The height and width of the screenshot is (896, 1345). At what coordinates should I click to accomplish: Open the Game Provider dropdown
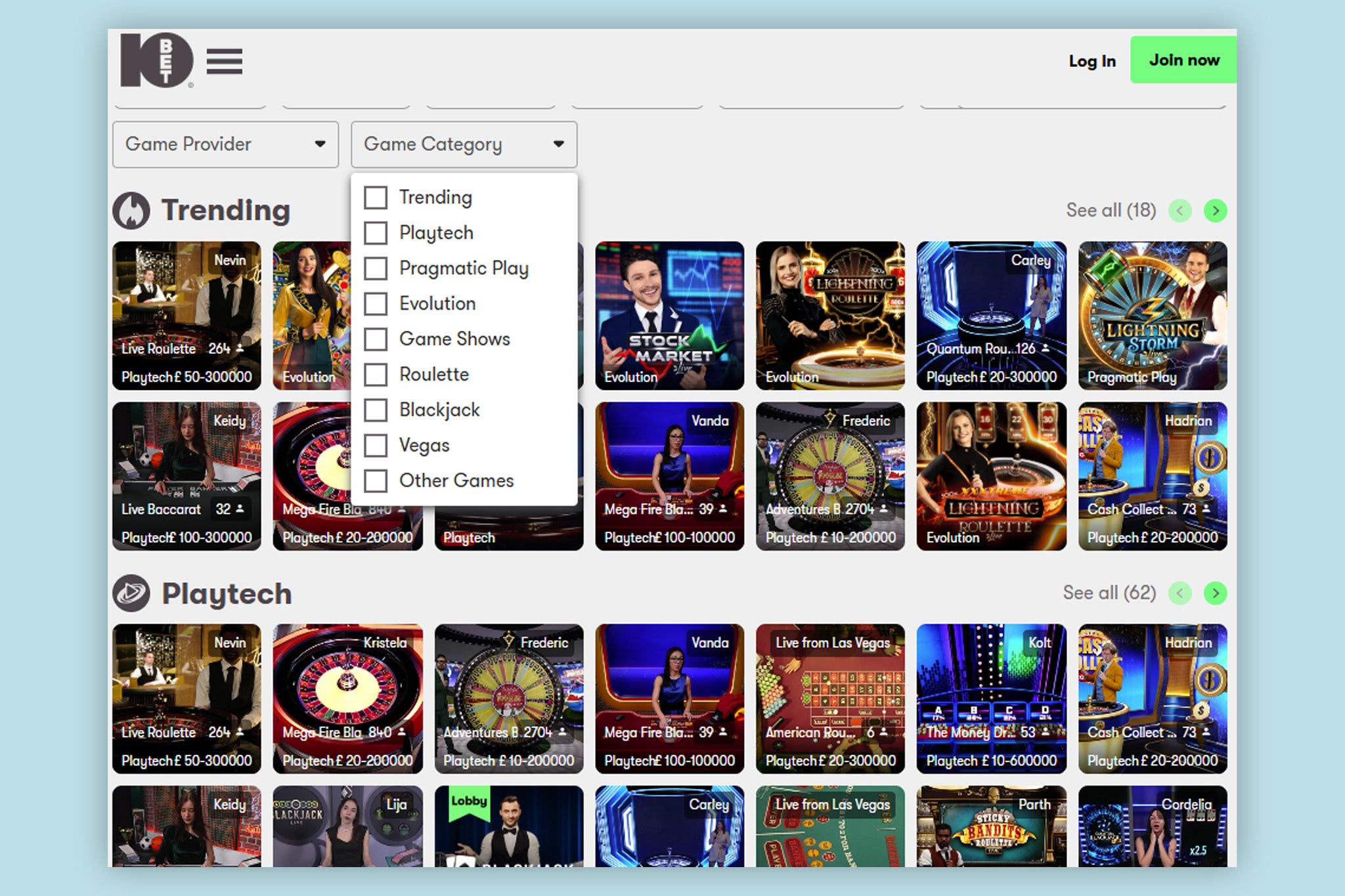225,144
